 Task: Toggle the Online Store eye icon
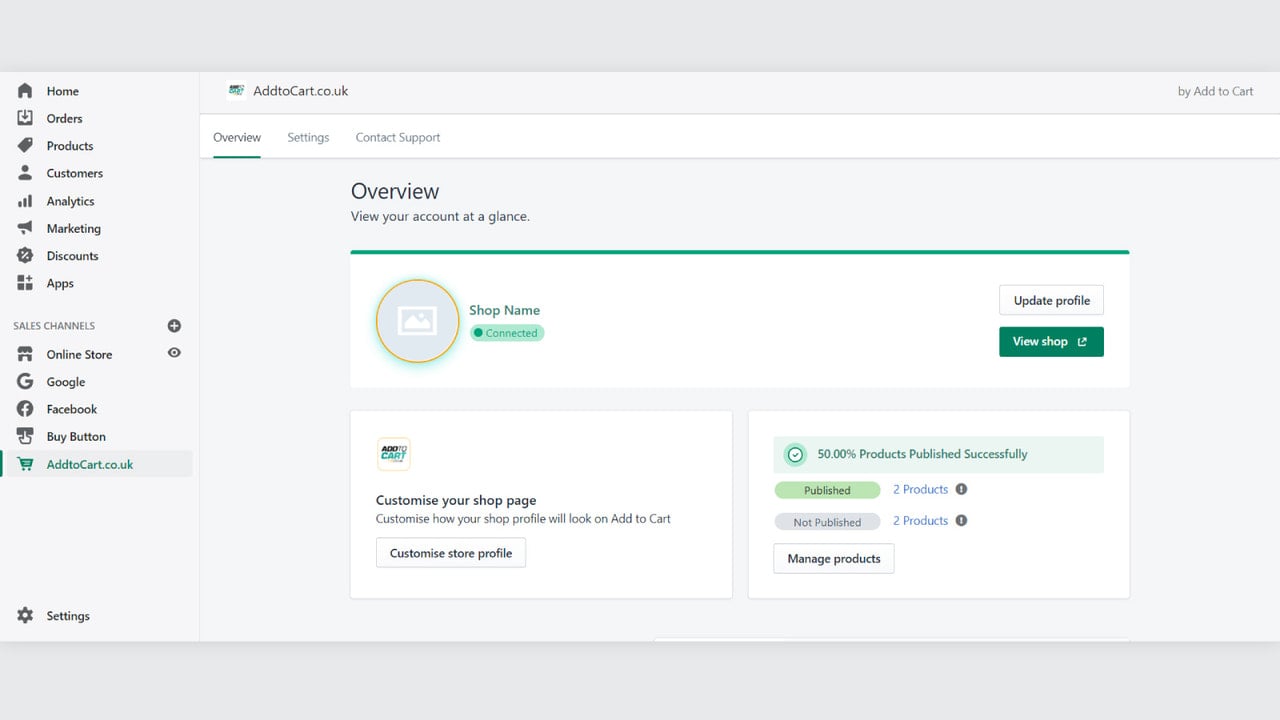coord(174,353)
